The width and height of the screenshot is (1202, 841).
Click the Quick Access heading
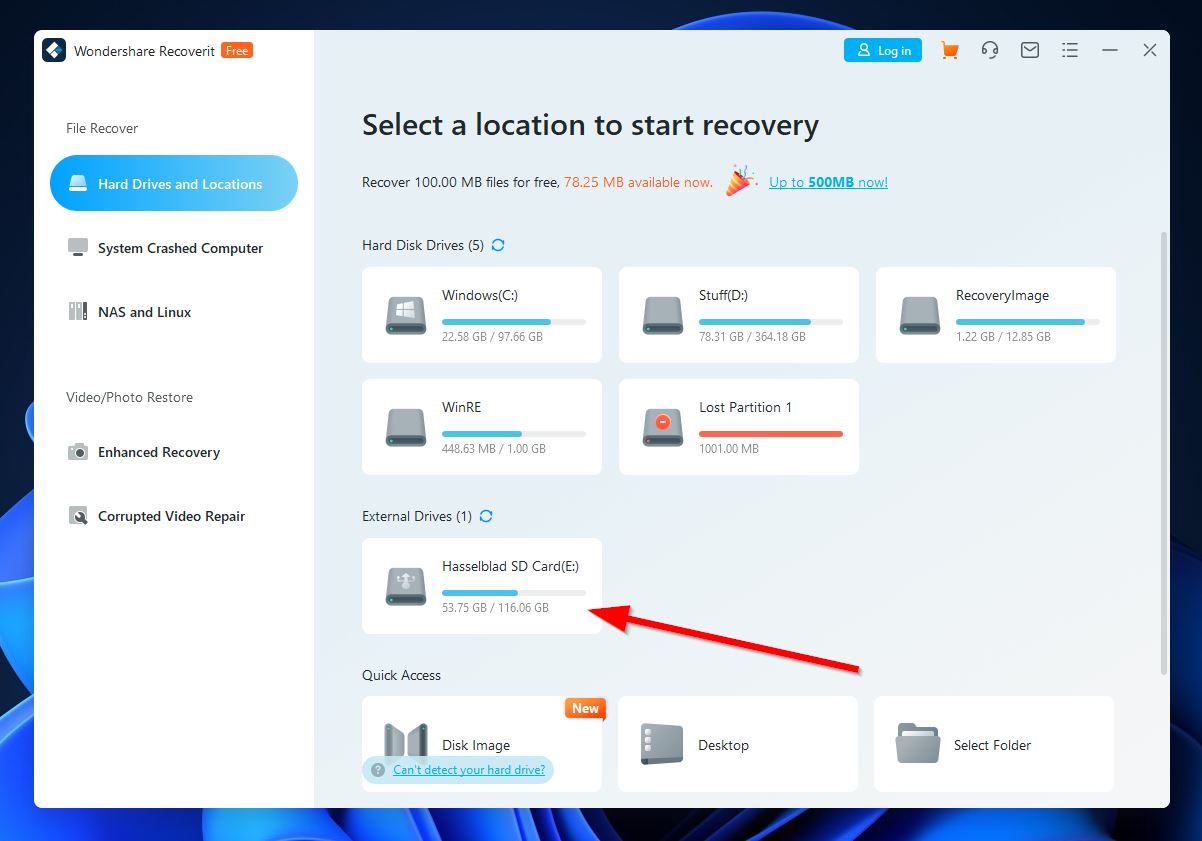(x=401, y=675)
